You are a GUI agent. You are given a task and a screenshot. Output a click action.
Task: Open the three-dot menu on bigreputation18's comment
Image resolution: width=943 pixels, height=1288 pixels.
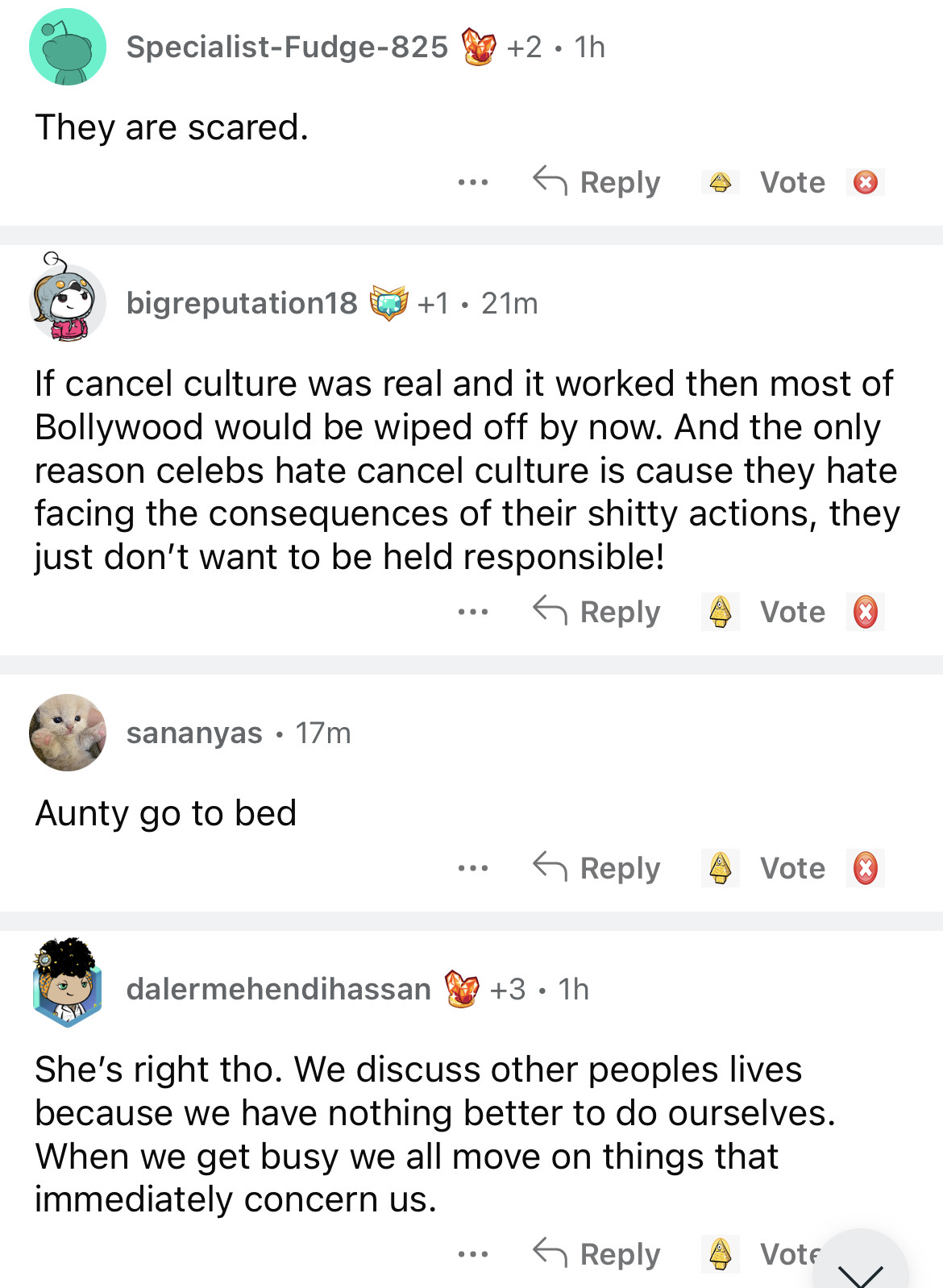tap(473, 612)
